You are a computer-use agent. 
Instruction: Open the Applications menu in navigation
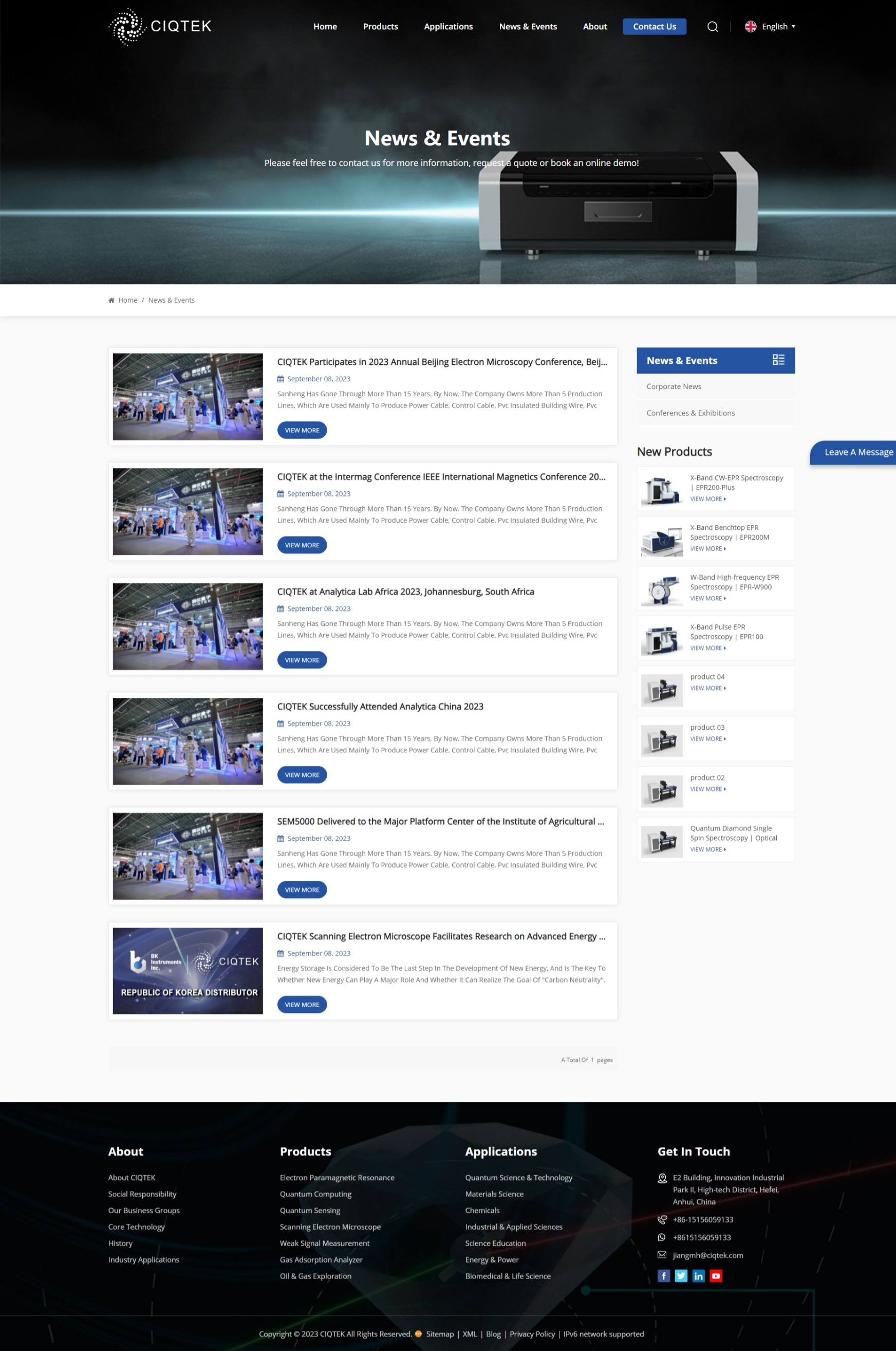pyautogui.click(x=448, y=27)
